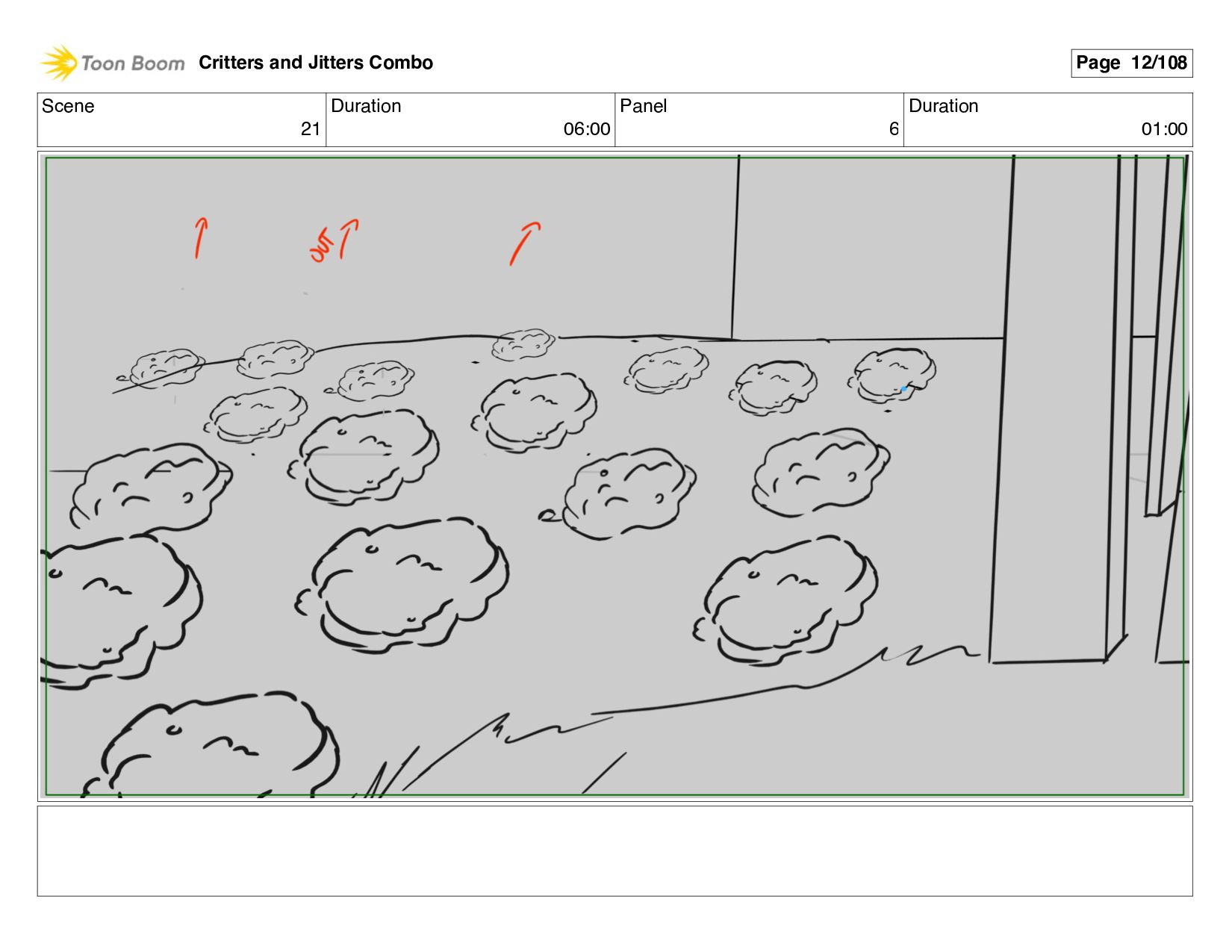This screenshot has height=952, width=1232.
Task: Click the storyboard panel thumbnail image
Action: 615,476
